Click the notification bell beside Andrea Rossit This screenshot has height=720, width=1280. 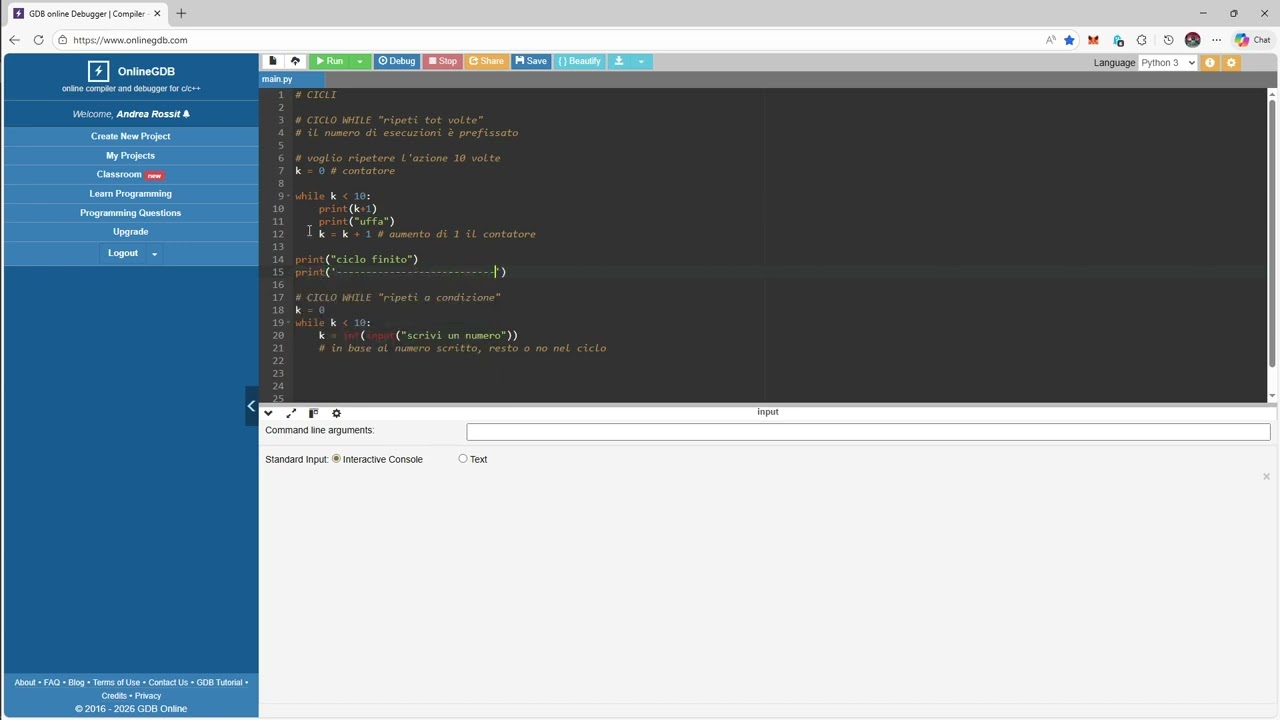click(186, 114)
